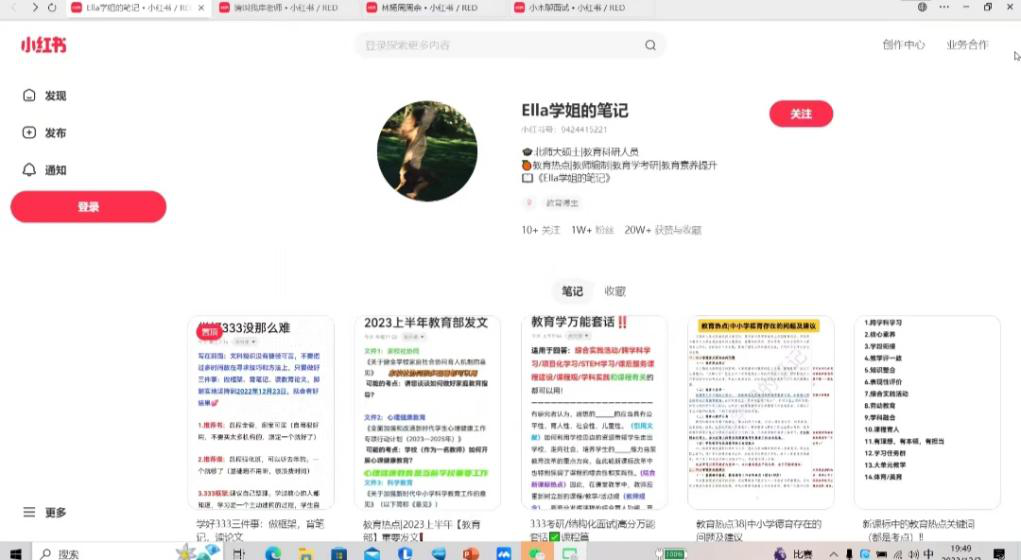Open the 教育学万能套话 note thumbnail
The width and height of the screenshot is (1021, 560).
tap(594, 412)
